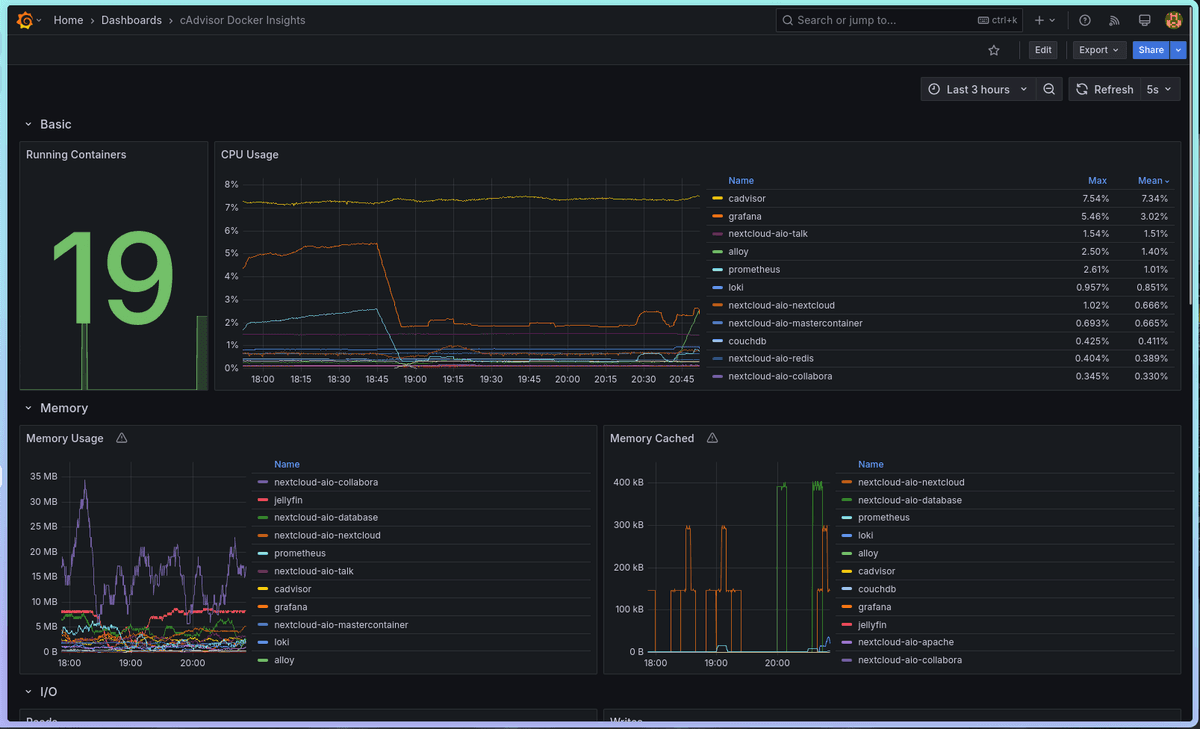
Task: Toggle couchdb series in Memory Cached legend
Action: [x=878, y=589]
